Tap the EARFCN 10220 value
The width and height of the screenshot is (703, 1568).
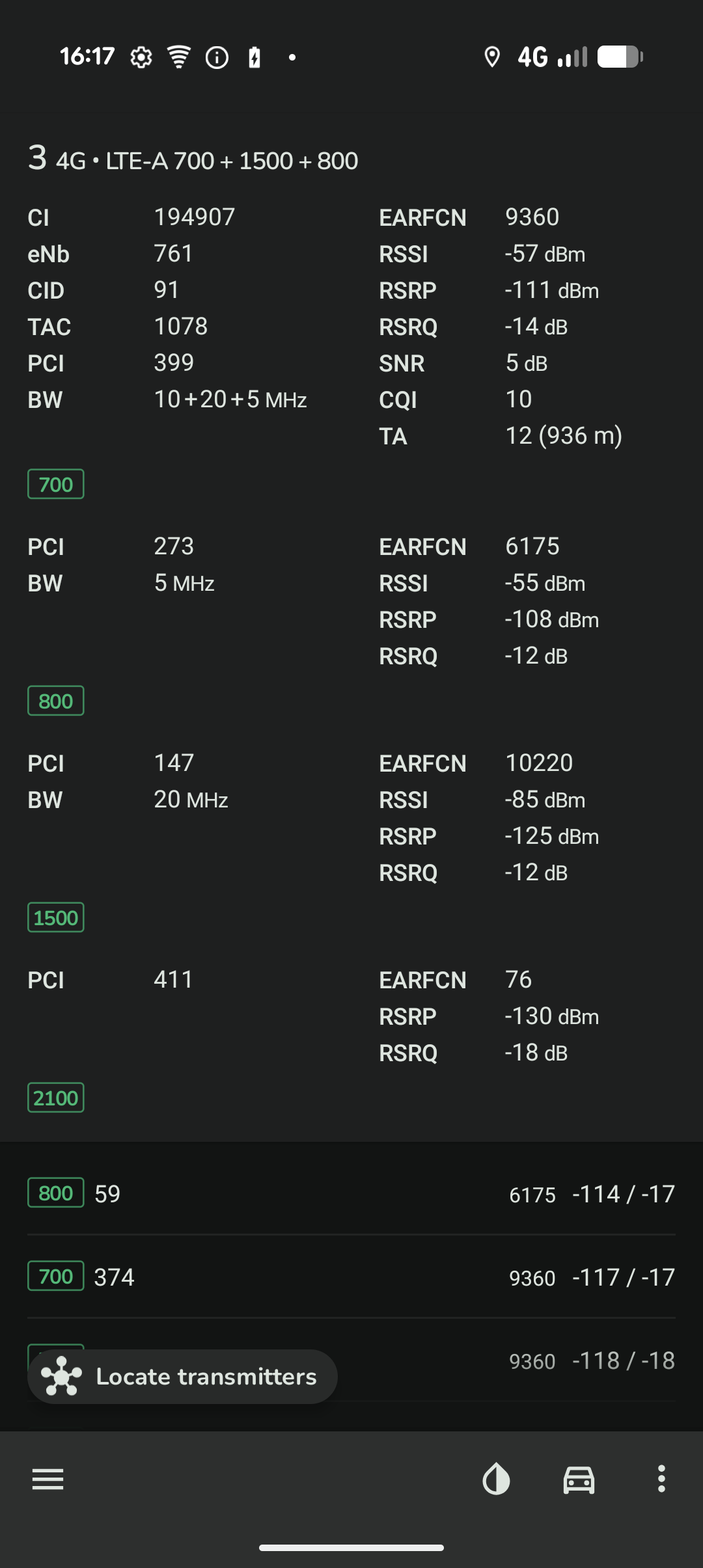pos(539,763)
